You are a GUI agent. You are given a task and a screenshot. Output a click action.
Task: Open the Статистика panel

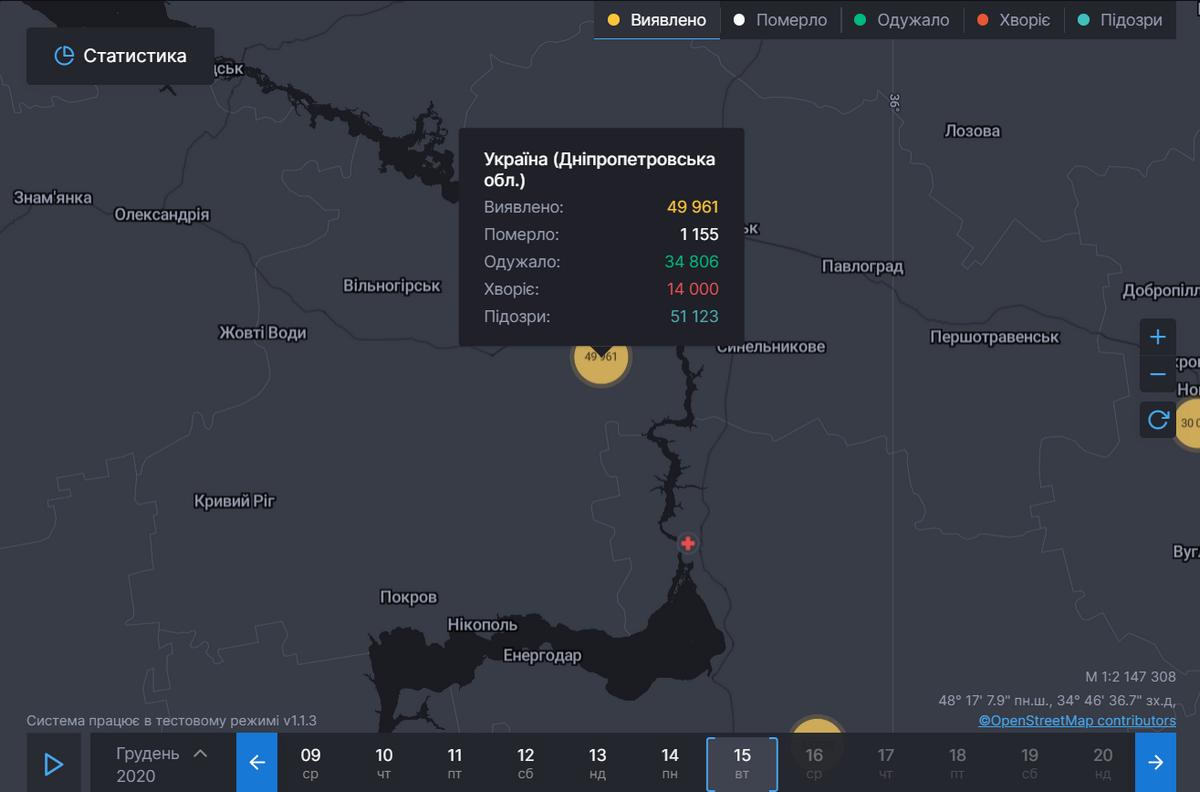(120, 56)
